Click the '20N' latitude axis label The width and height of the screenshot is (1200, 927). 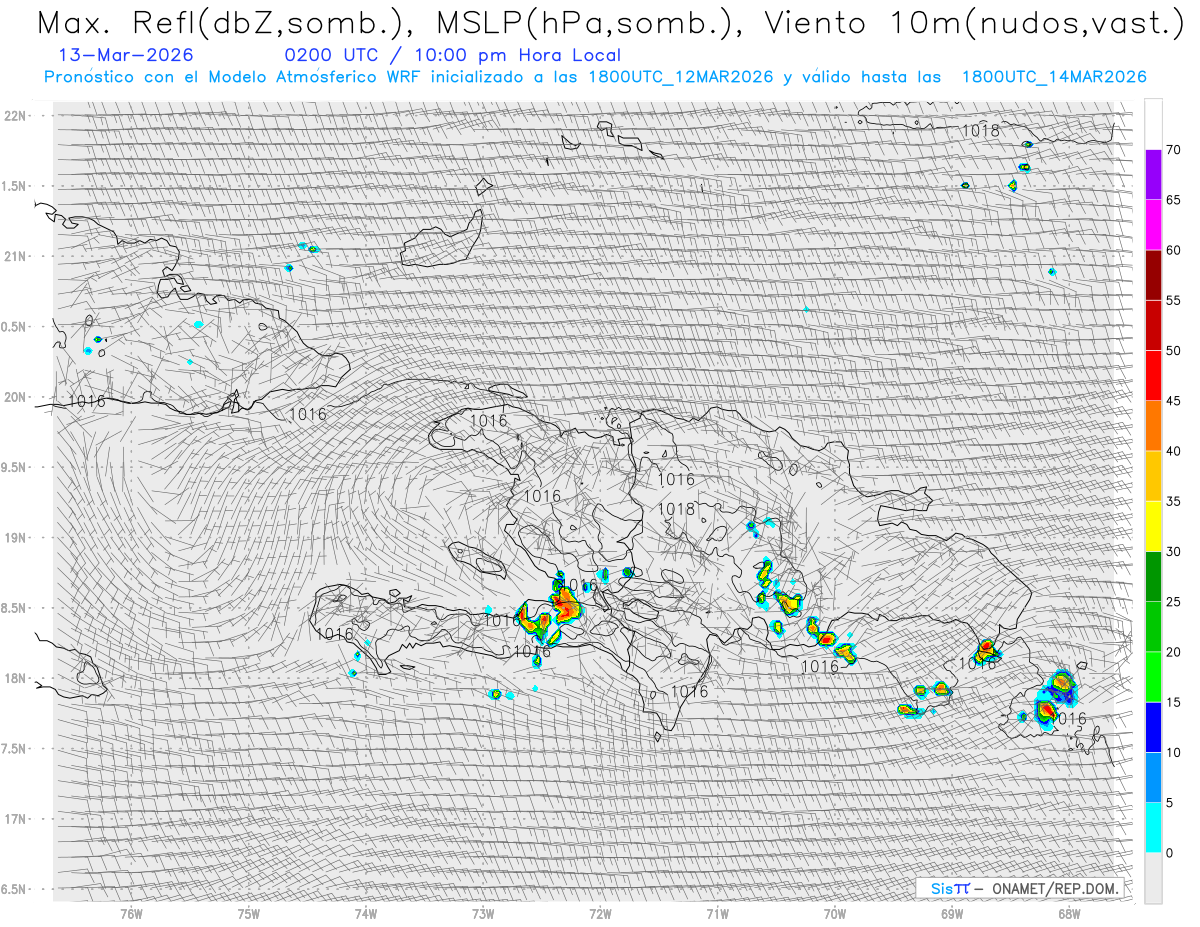(x=15, y=397)
